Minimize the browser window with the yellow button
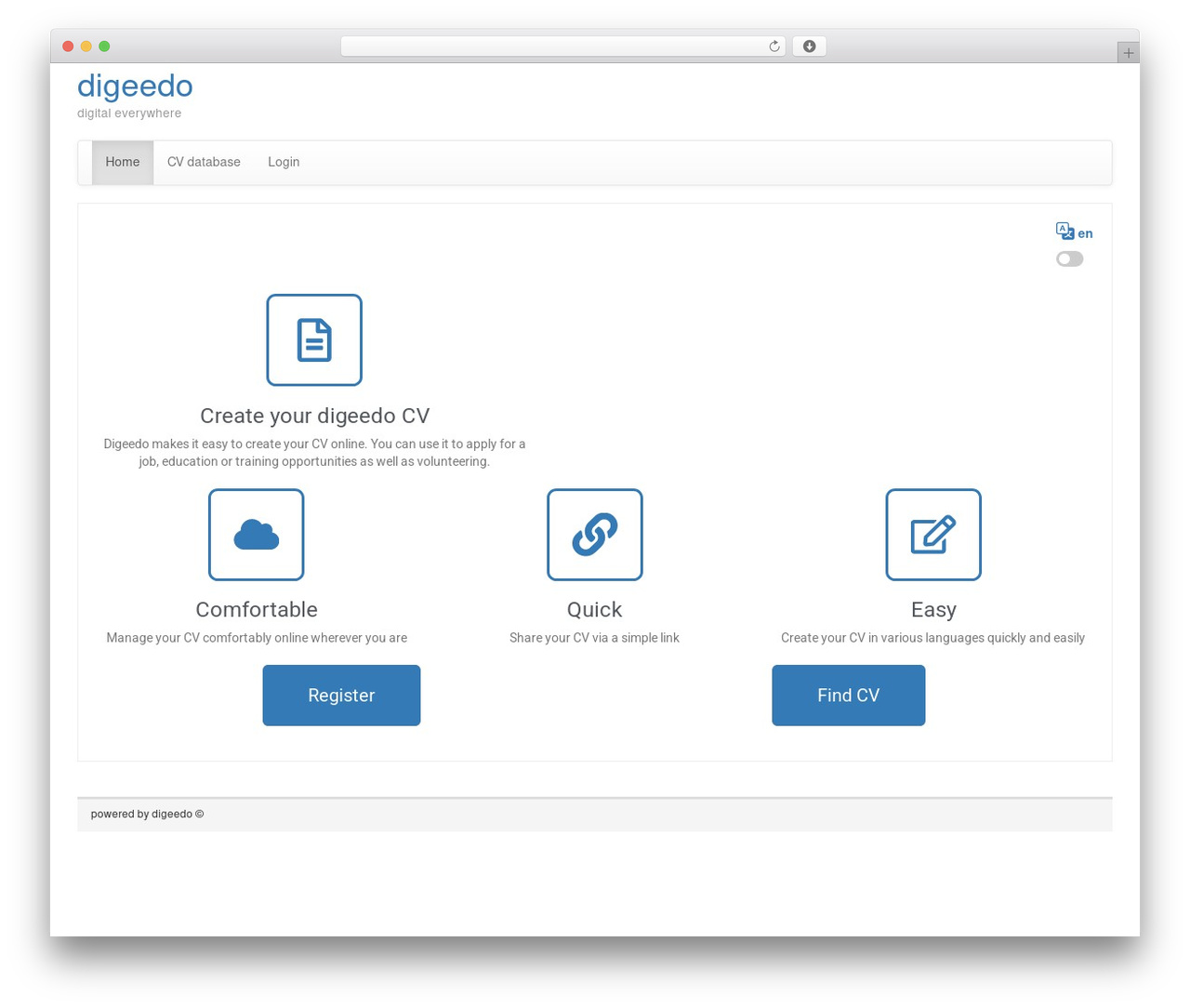Image resolution: width=1190 pixels, height=1008 pixels. tap(86, 46)
